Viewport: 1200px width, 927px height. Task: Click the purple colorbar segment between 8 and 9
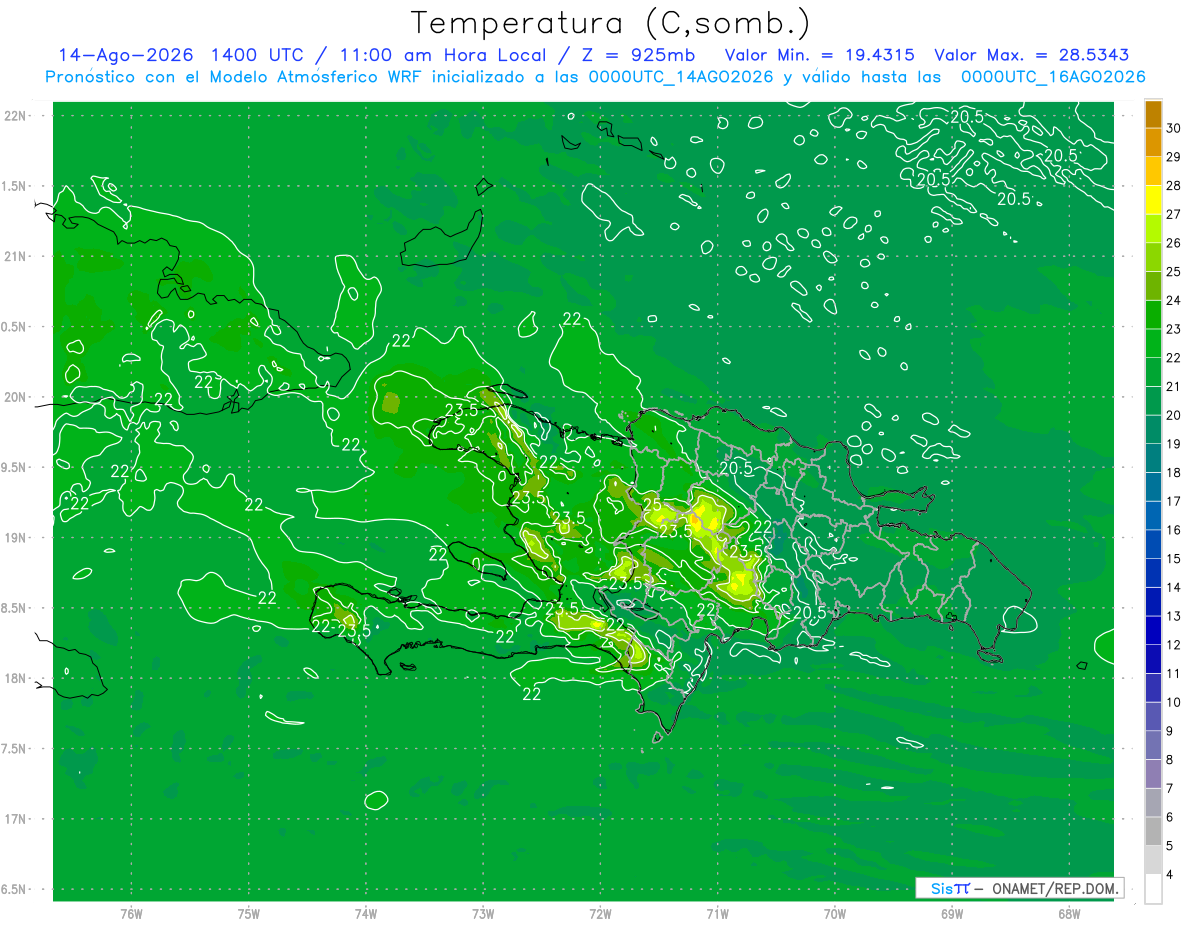[x=1153, y=745]
